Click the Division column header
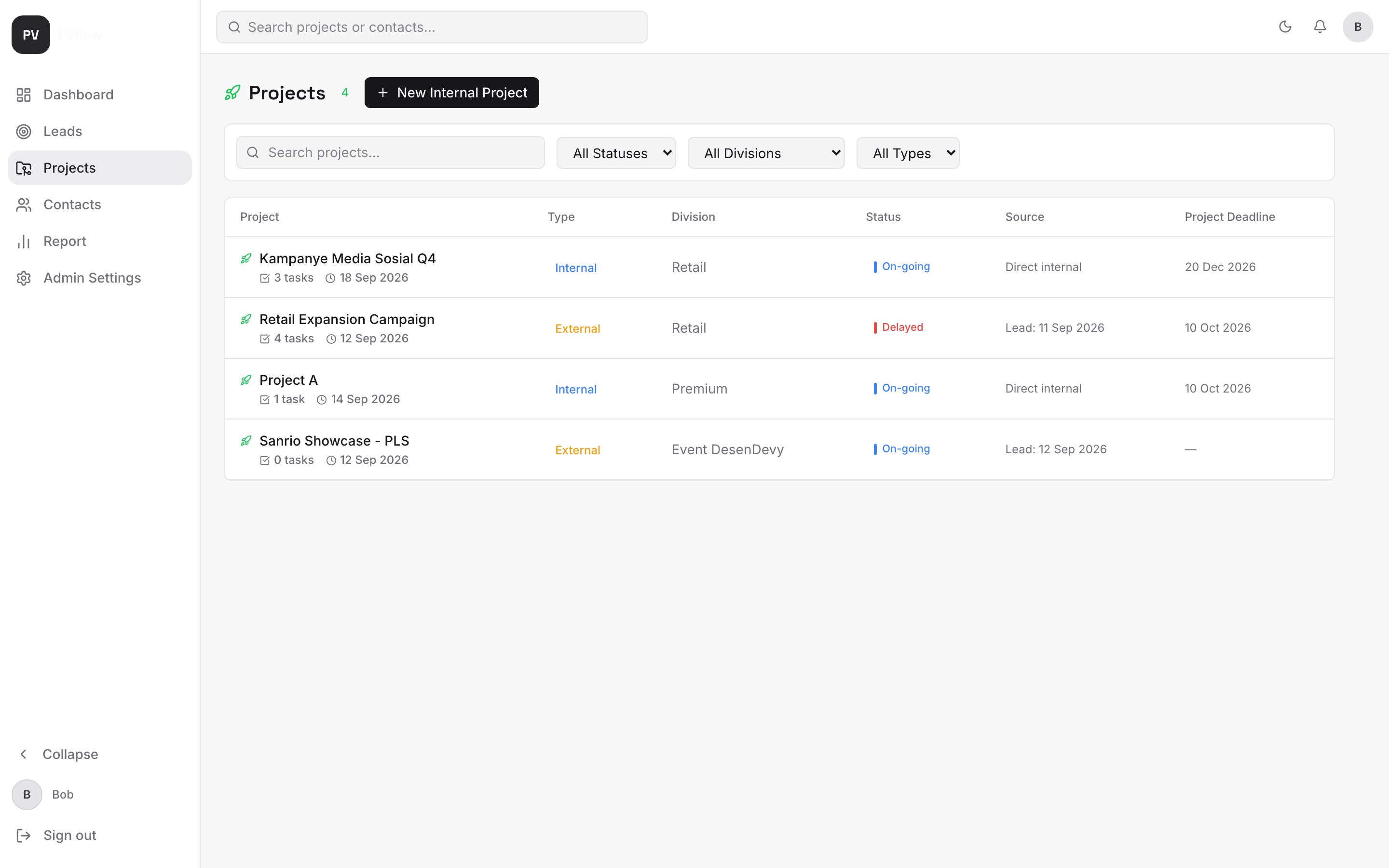The height and width of the screenshot is (868, 1389). 693,217
